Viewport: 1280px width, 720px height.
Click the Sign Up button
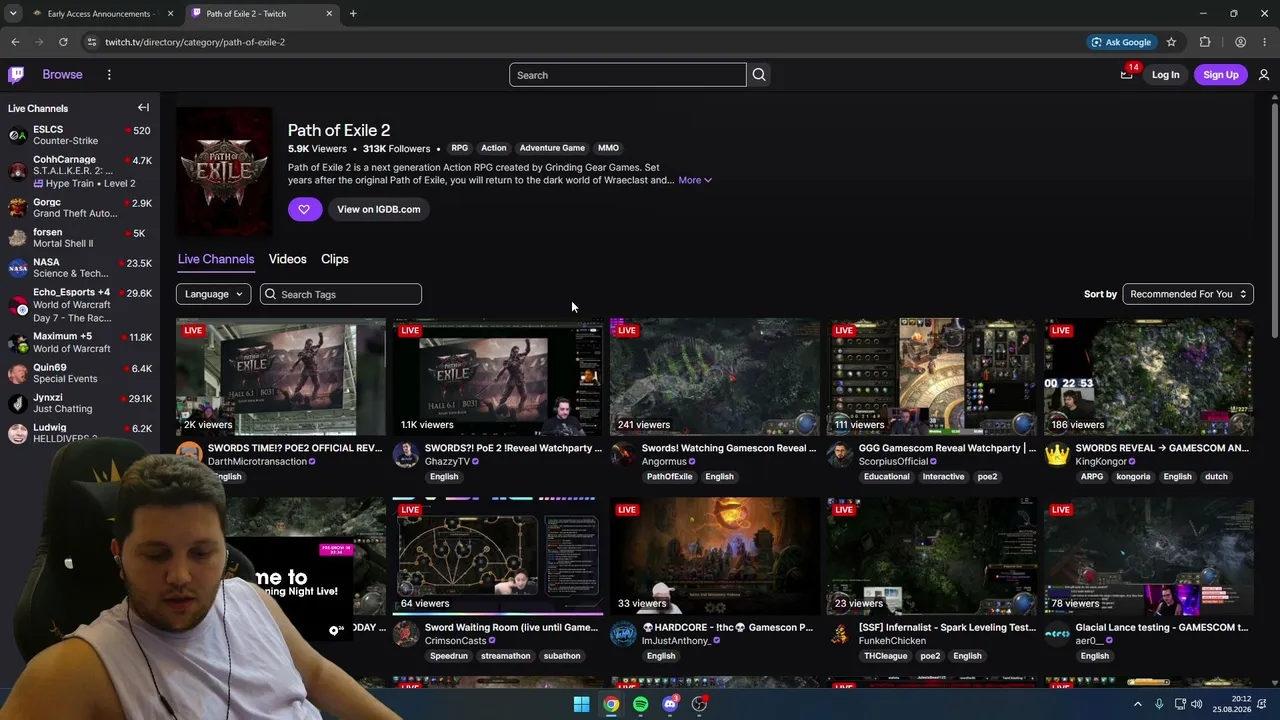tap(1220, 75)
